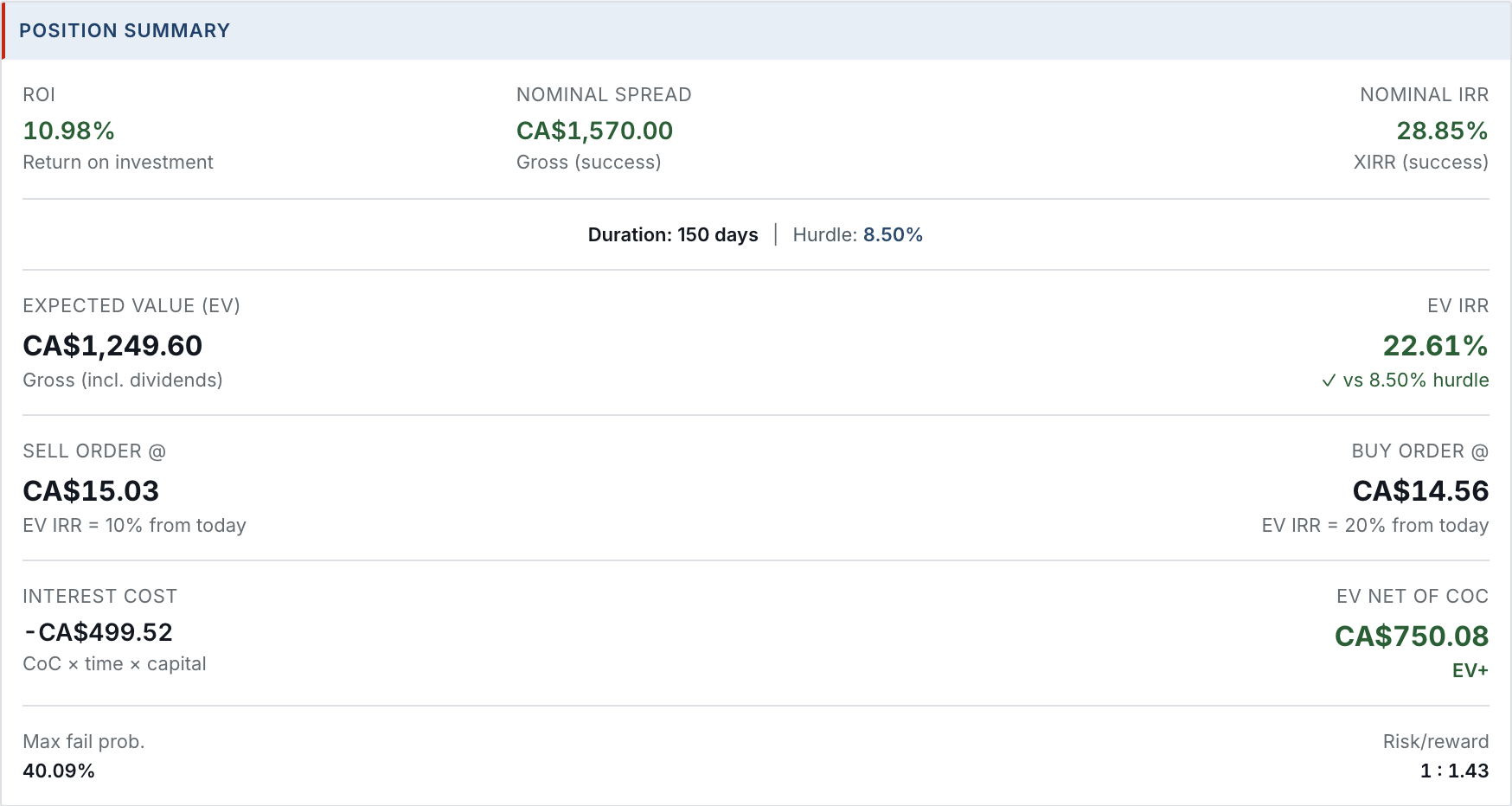Click the 'CoC × time × capital' caption
Screen dimensions: 1512x806
point(114,664)
